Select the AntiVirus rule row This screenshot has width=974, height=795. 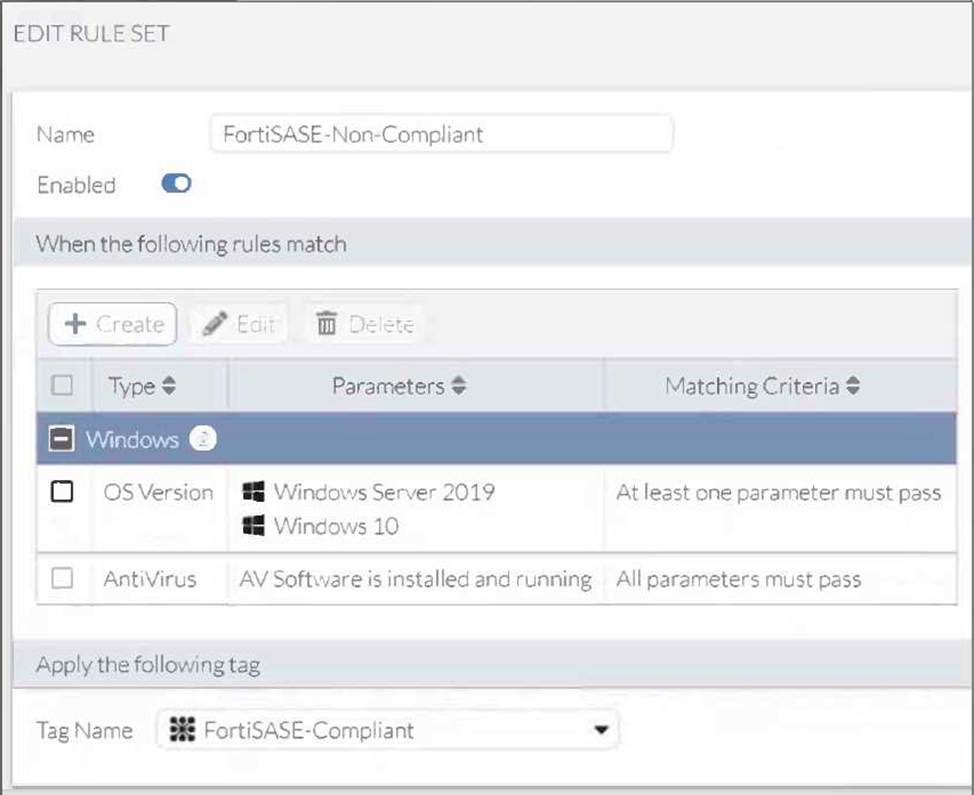click(415, 579)
